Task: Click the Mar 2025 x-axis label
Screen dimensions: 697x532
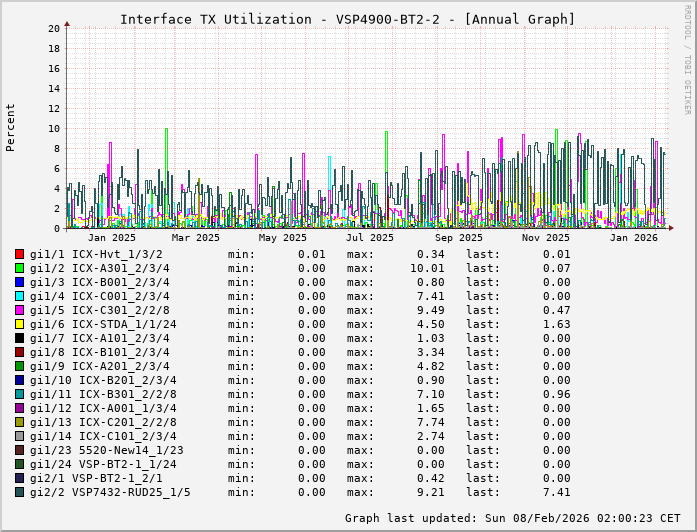Action: pos(196,237)
